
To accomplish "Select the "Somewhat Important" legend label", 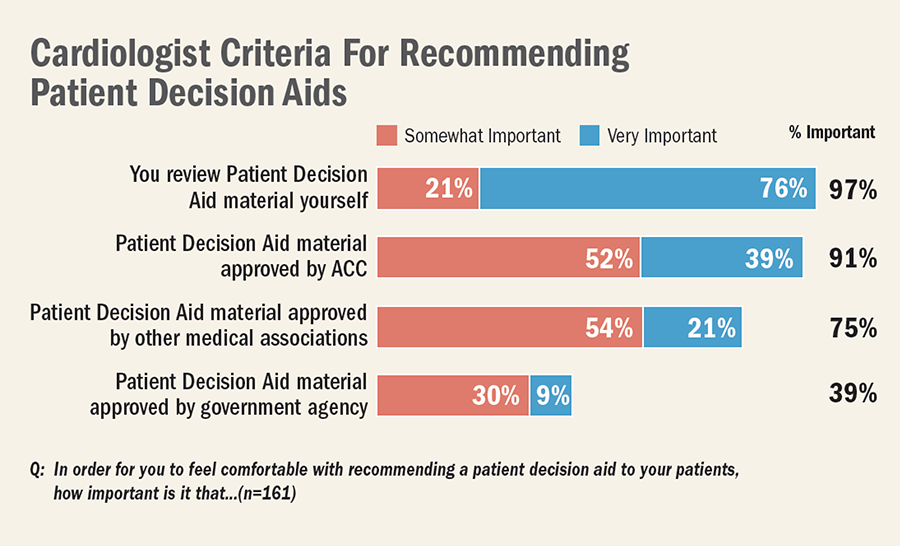I will click(482, 135).
